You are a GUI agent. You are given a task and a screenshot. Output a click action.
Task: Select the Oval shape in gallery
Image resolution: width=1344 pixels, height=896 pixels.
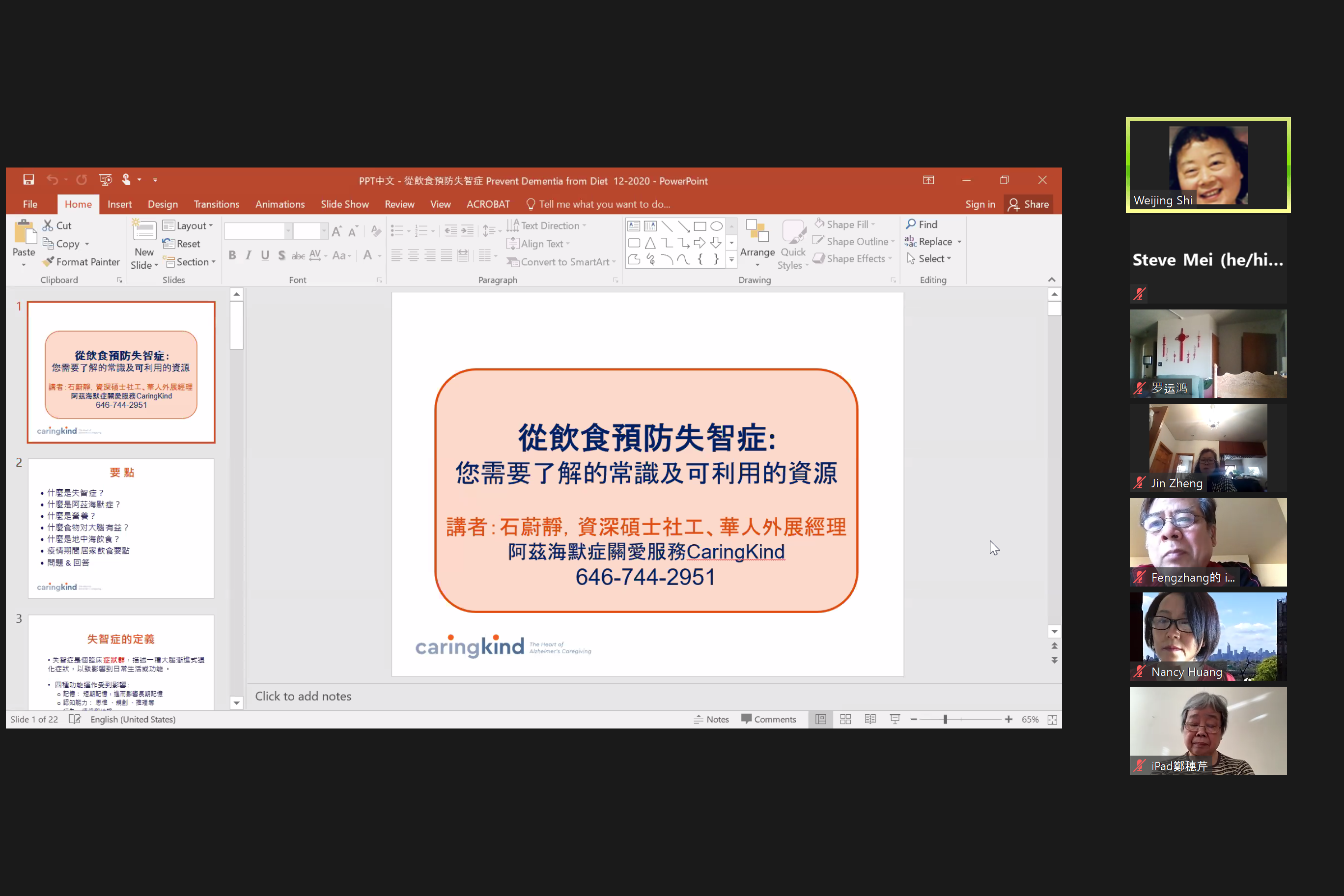tap(717, 226)
